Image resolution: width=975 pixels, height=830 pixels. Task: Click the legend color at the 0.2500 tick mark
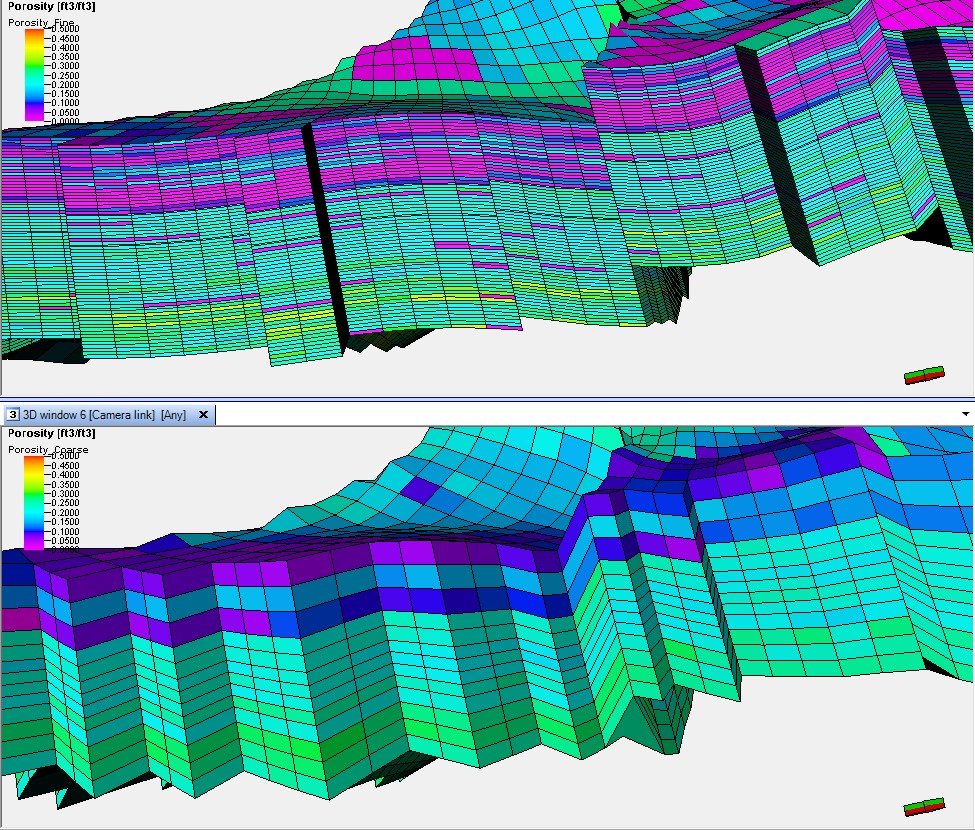pos(33,74)
